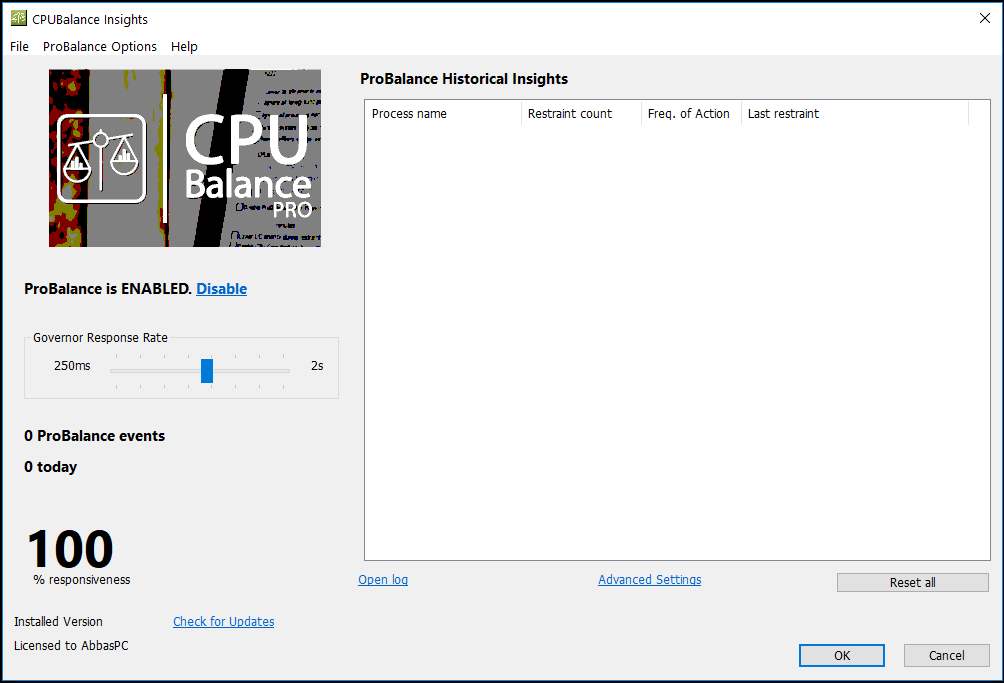Screen dimensions: 1004x683
Task: Sort by Last restraint column header
Action: pyautogui.click(x=855, y=113)
